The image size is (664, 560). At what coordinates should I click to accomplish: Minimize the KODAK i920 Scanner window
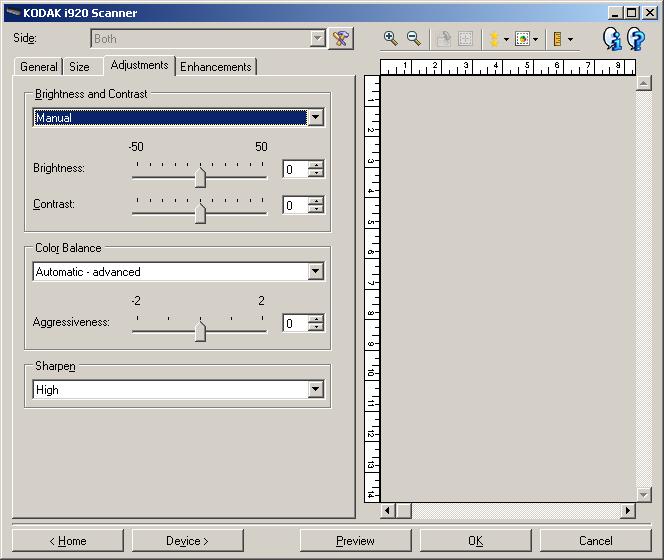click(x=615, y=13)
